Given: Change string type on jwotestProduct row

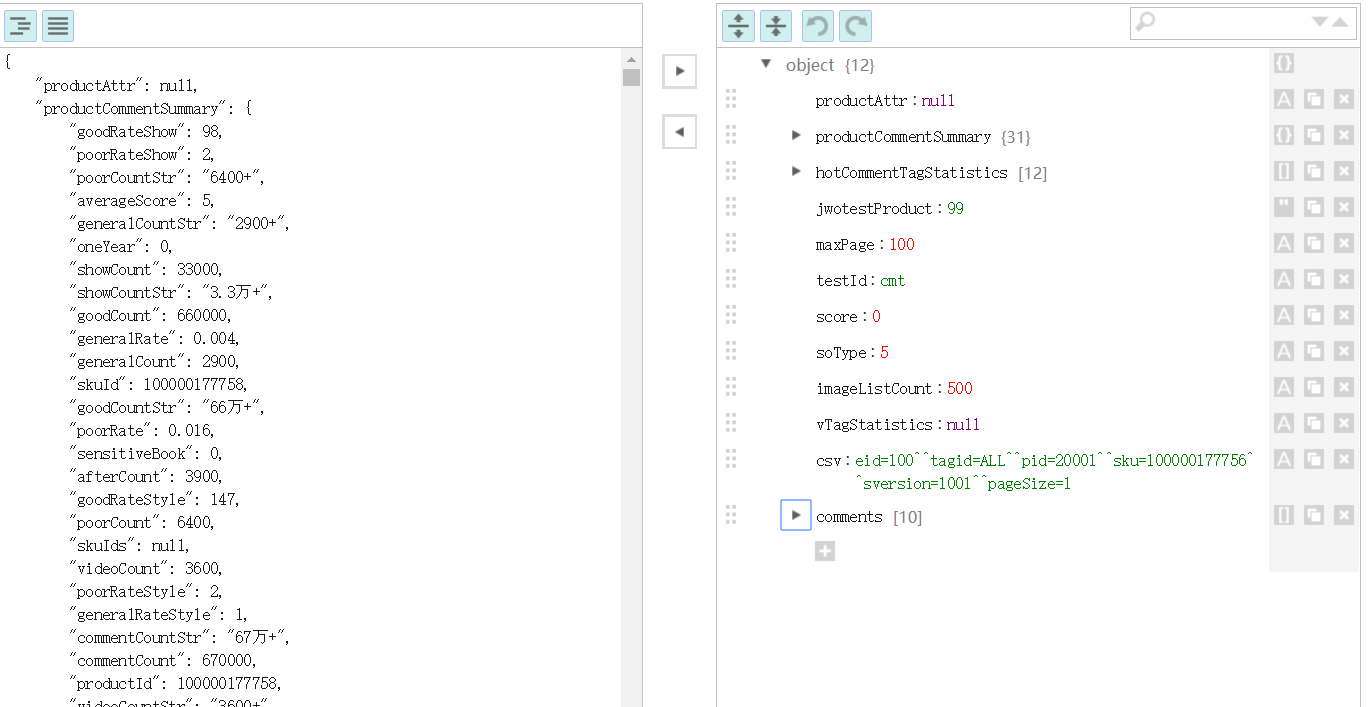Looking at the screenshot, I should pos(1284,207).
